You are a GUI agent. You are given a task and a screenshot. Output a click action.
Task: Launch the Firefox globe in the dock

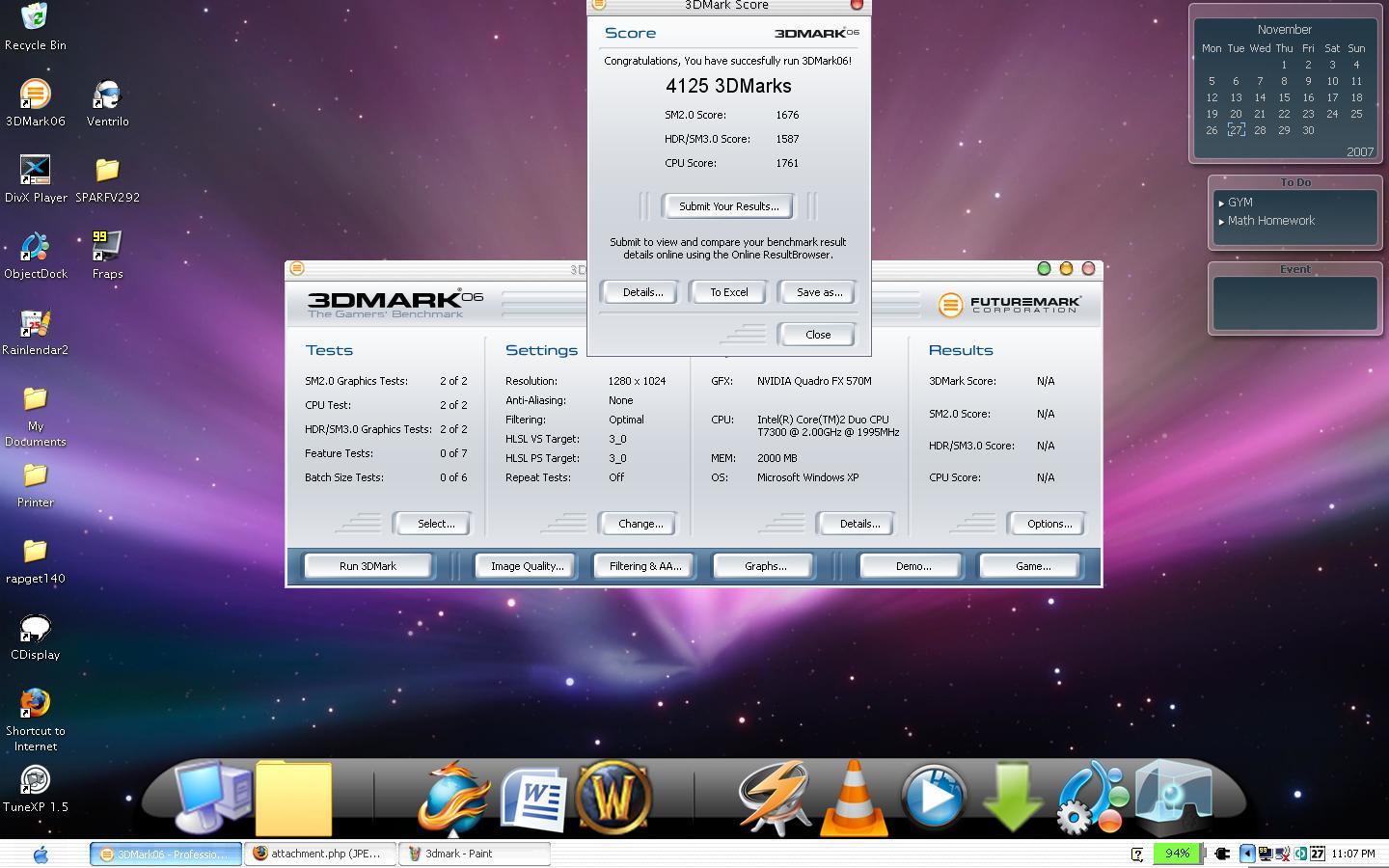[452, 798]
